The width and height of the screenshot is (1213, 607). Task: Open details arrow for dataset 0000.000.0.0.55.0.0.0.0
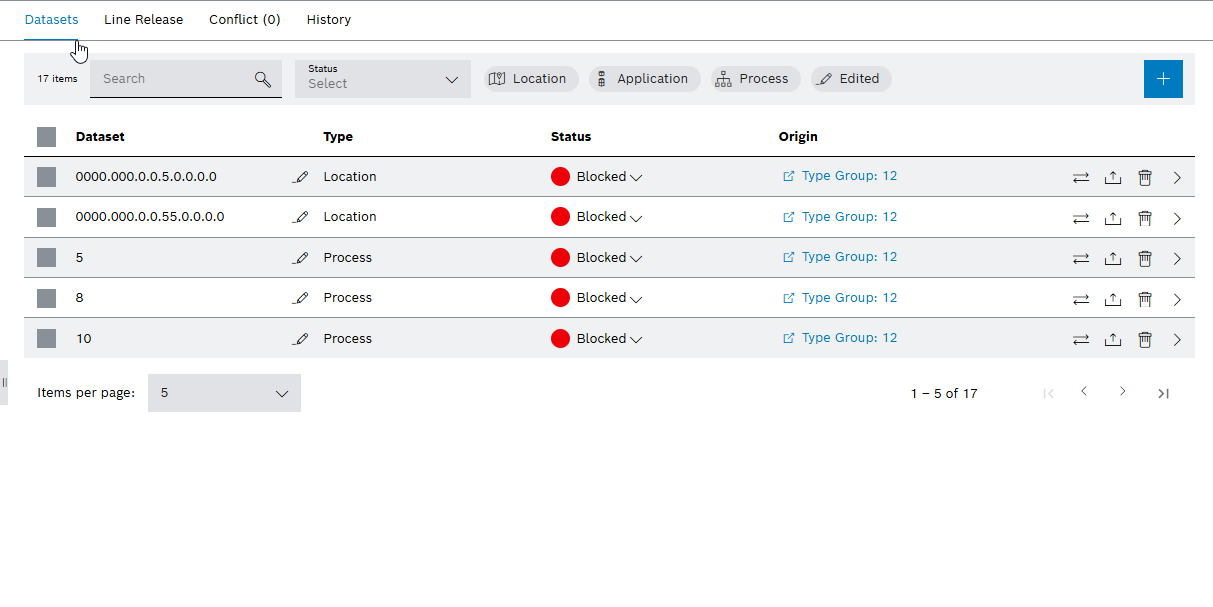tap(1177, 218)
